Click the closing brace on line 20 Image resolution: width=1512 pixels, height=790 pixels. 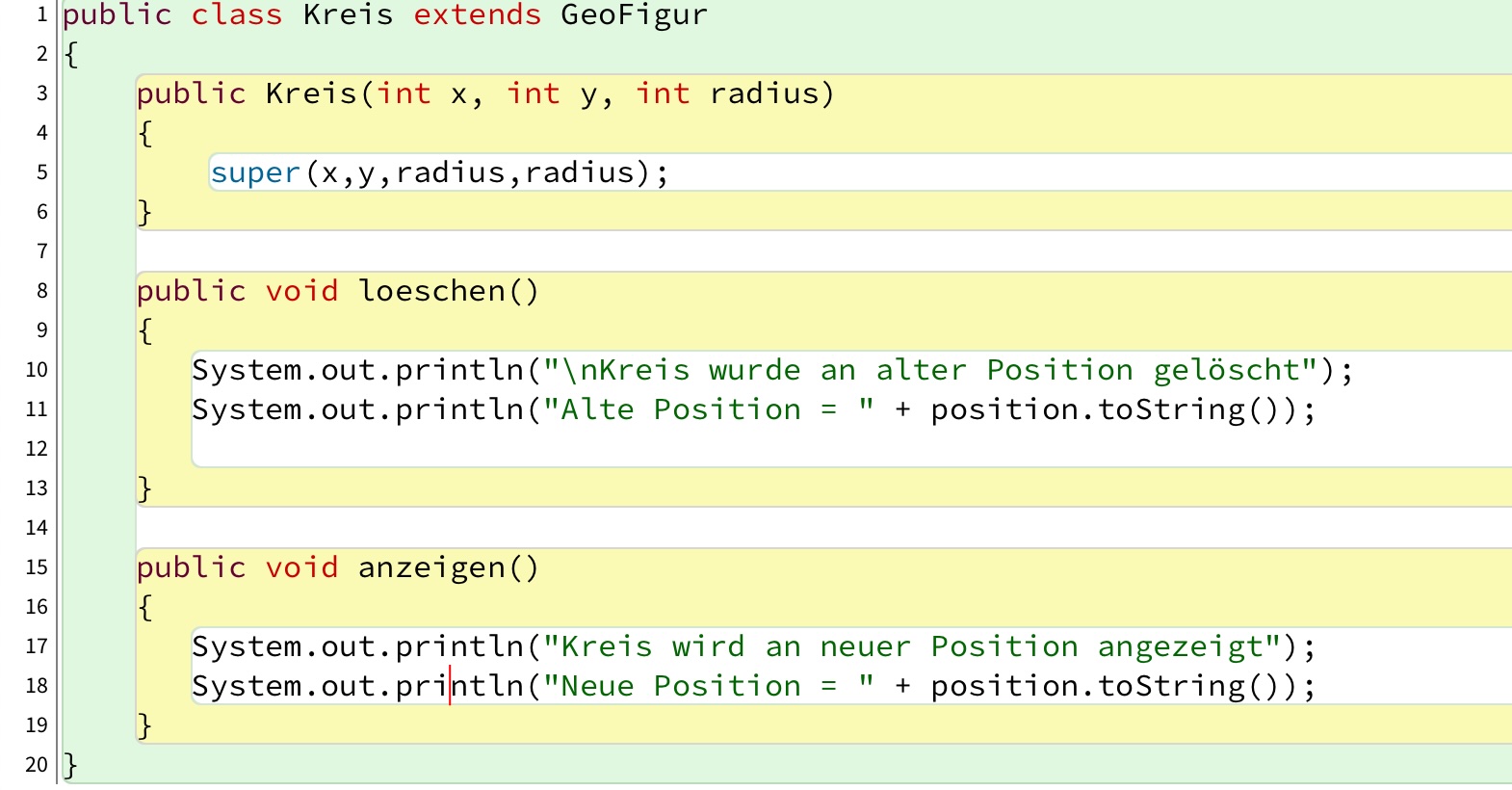(x=70, y=765)
